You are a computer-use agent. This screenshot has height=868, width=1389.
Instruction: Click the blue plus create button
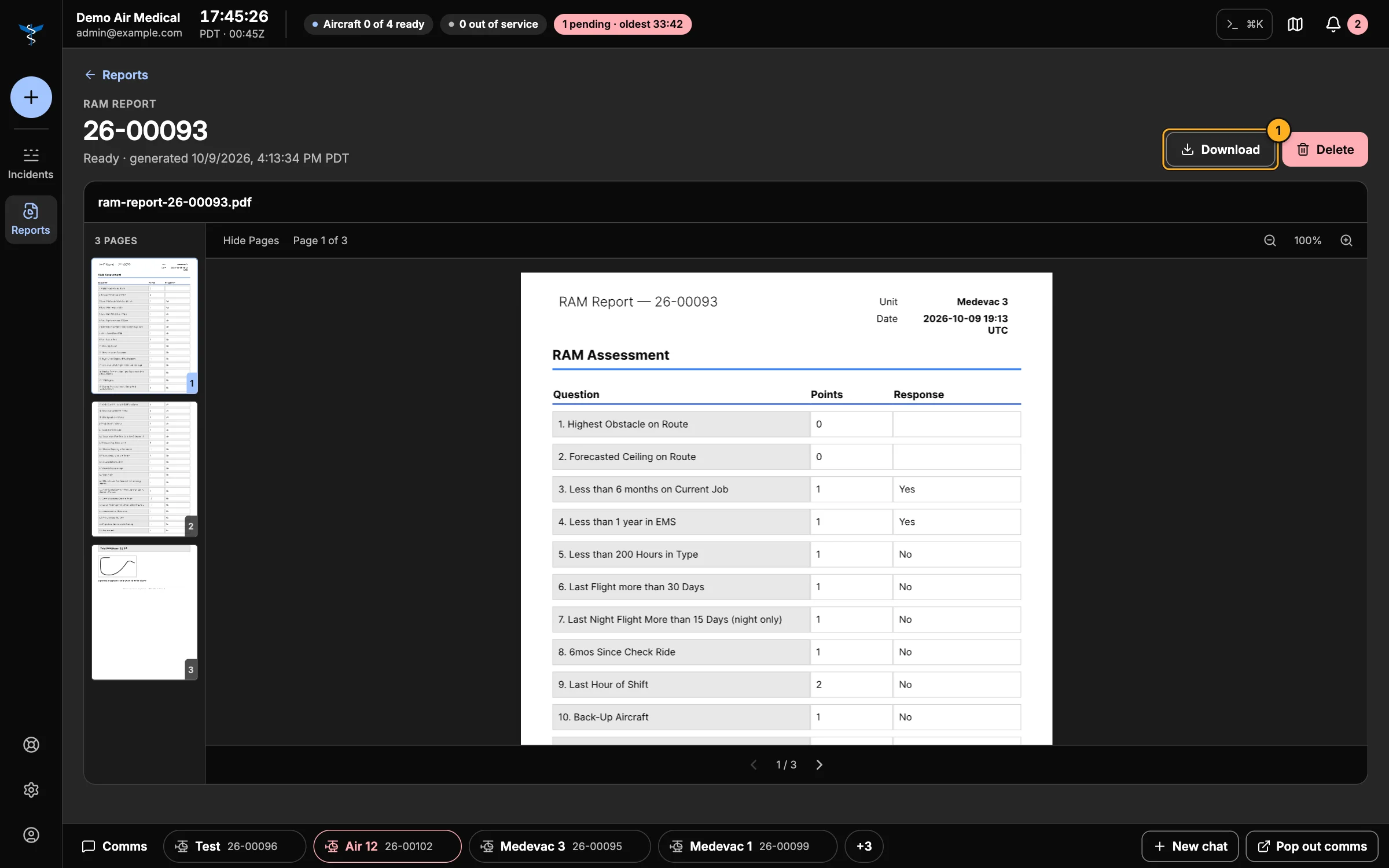click(31, 97)
